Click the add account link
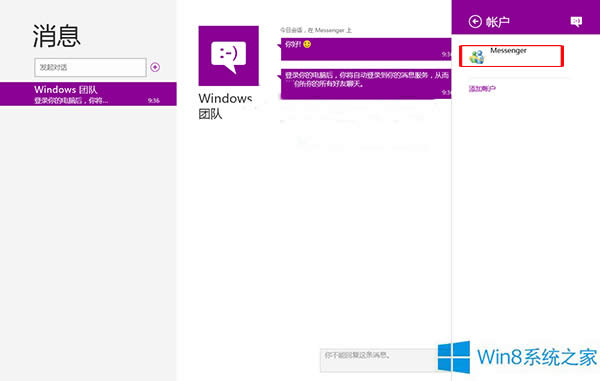 pyautogui.click(x=482, y=89)
